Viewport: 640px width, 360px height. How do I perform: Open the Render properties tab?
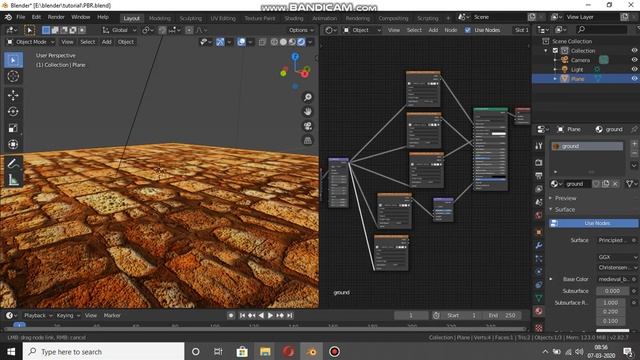click(539, 162)
